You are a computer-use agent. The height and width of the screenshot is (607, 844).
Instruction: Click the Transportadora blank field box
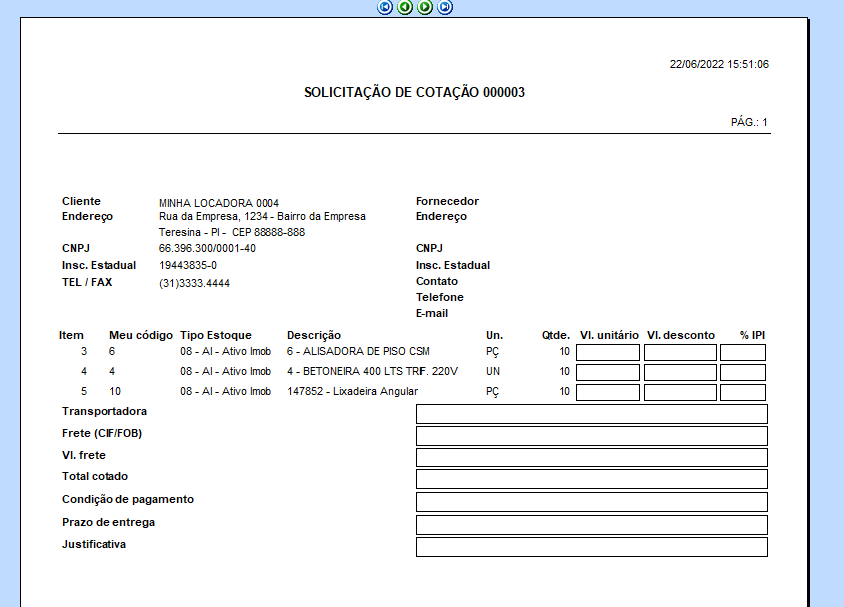(592, 414)
